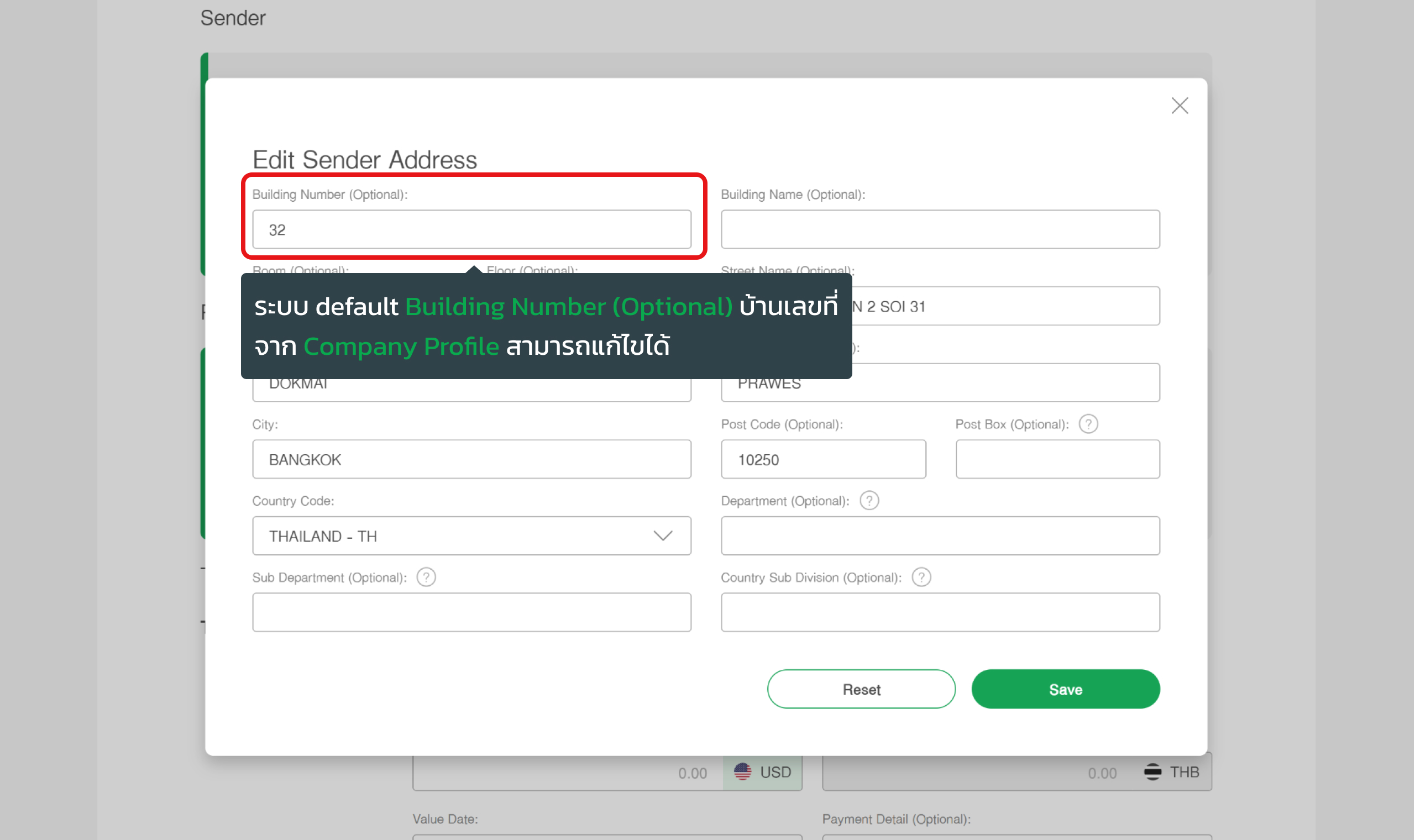Click the Street Name field showing SOI 31

[1006, 306]
